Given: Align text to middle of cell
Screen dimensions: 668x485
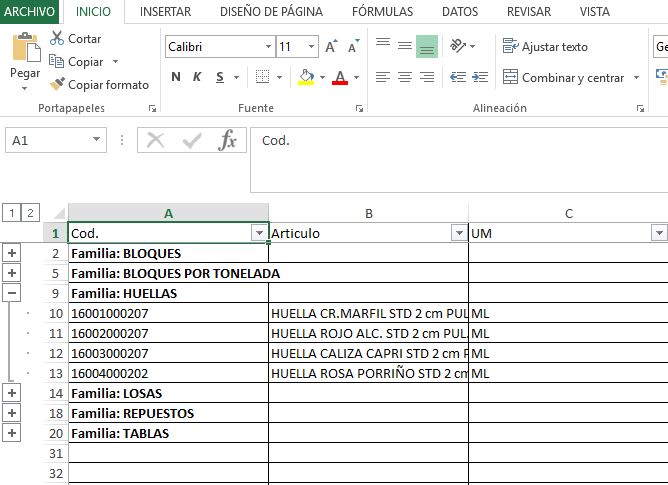Looking at the screenshot, I should tap(405, 46).
